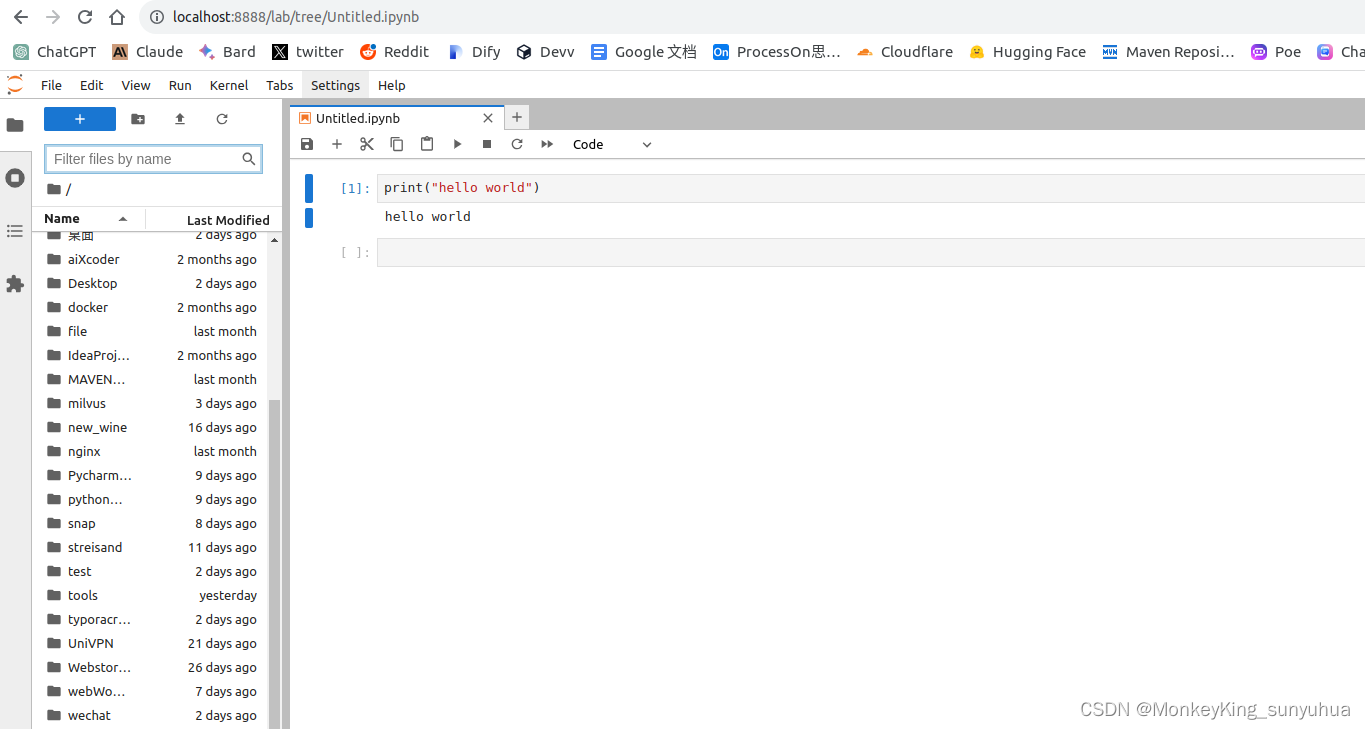Click the empty second code cell
1365x729 pixels.
pos(870,252)
